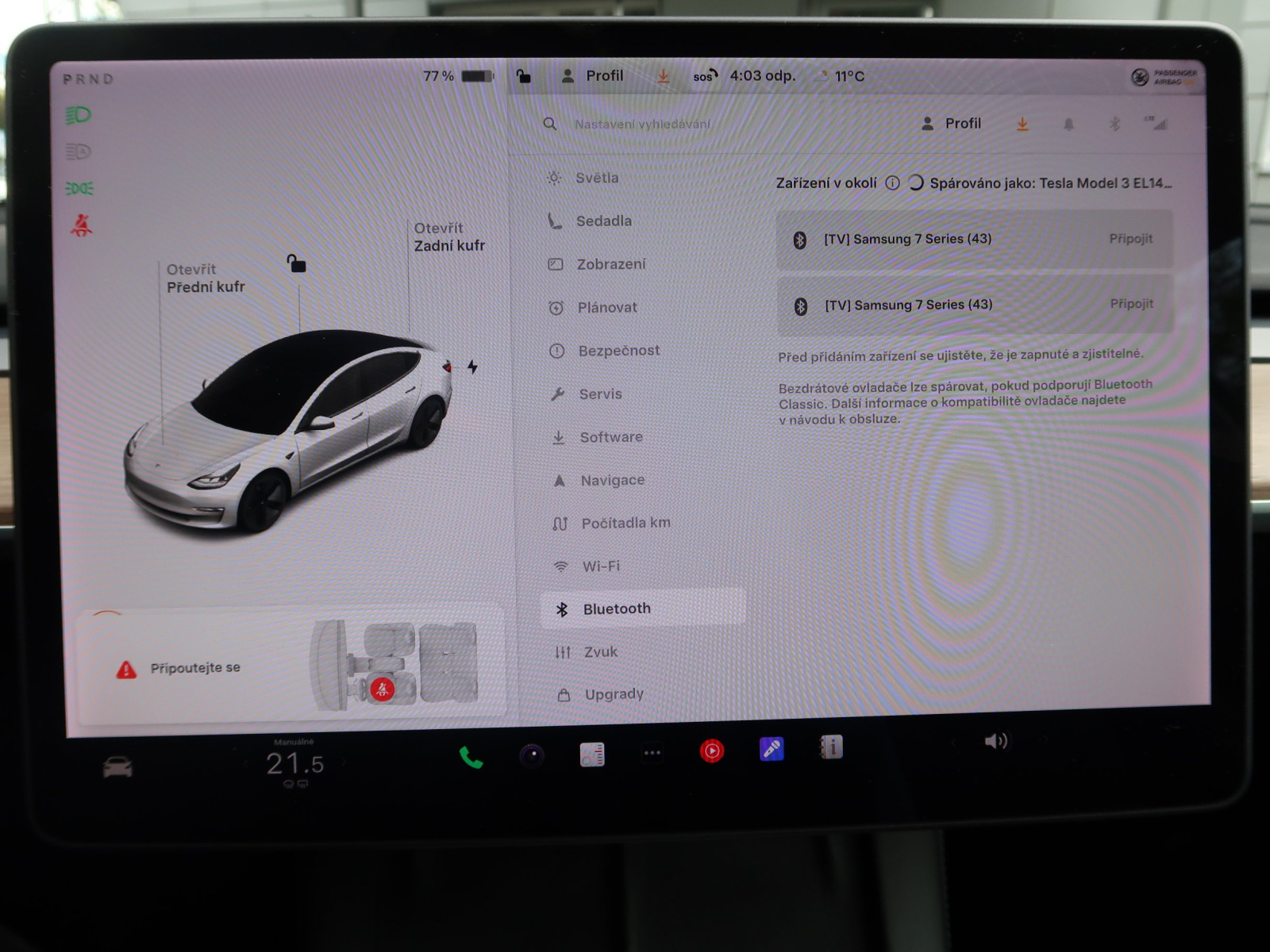Image resolution: width=1270 pixels, height=952 pixels.
Task: Open the owner's manual info icon
Action: [x=831, y=747]
